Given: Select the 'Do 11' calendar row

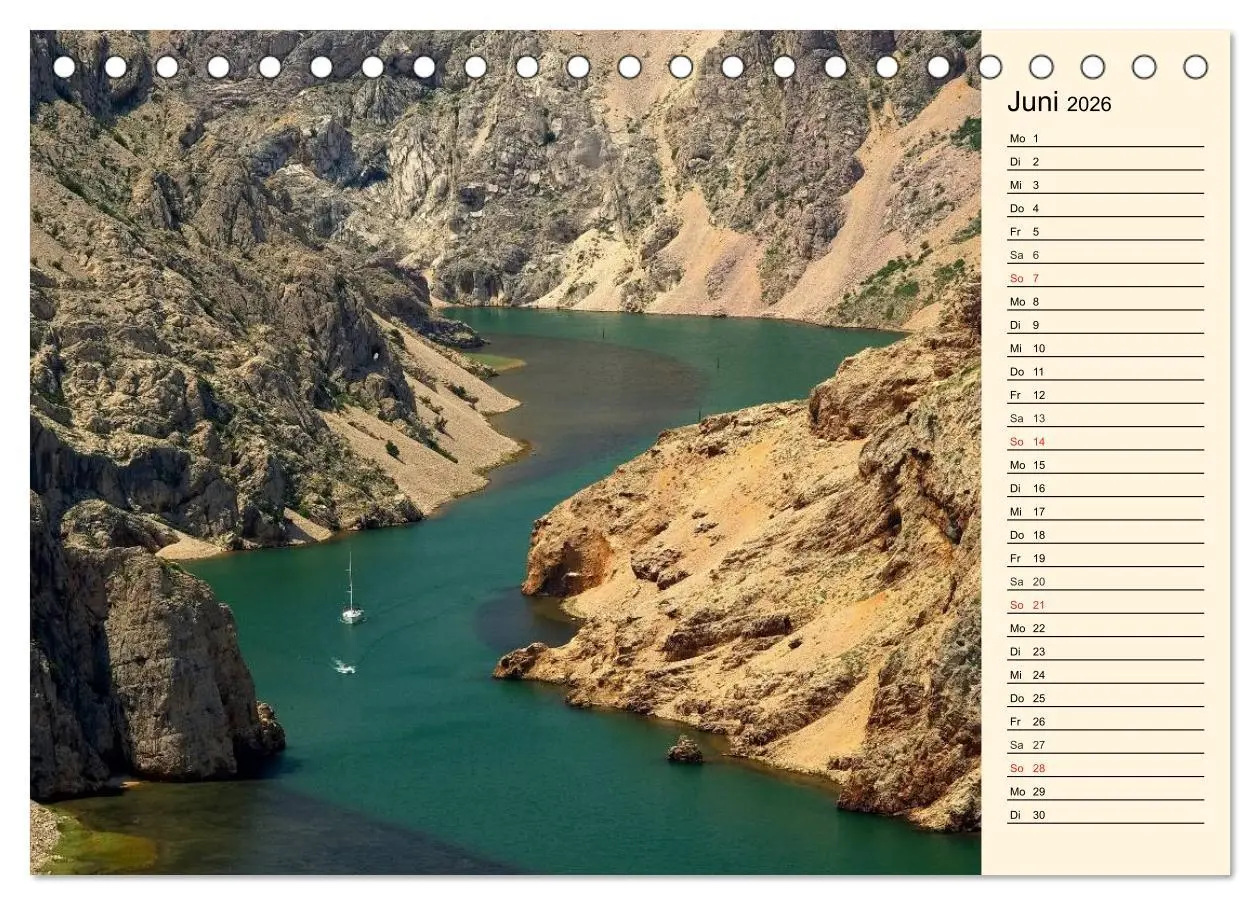Looking at the screenshot, I should [x=1105, y=372].
